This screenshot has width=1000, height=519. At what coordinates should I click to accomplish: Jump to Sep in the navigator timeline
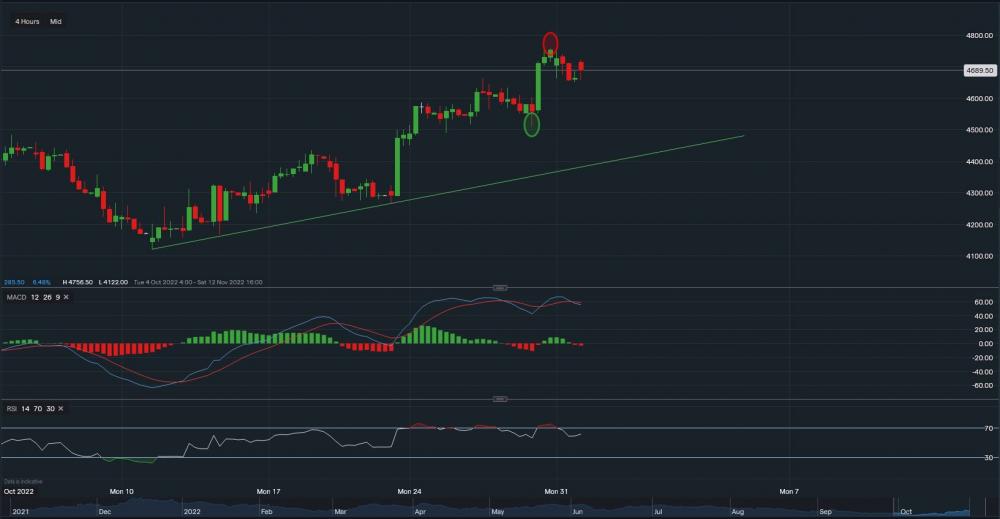825,512
